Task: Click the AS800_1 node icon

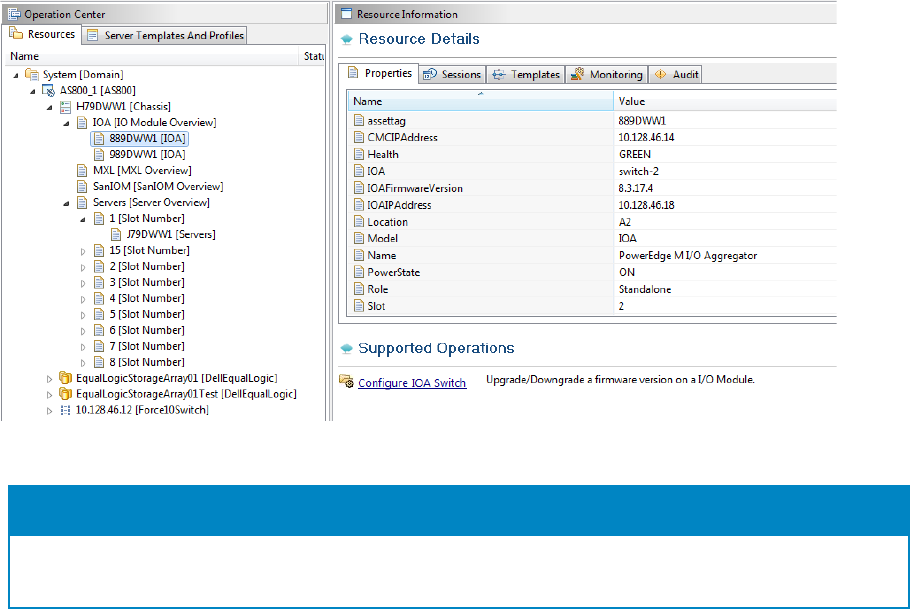Action: [x=49, y=90]
